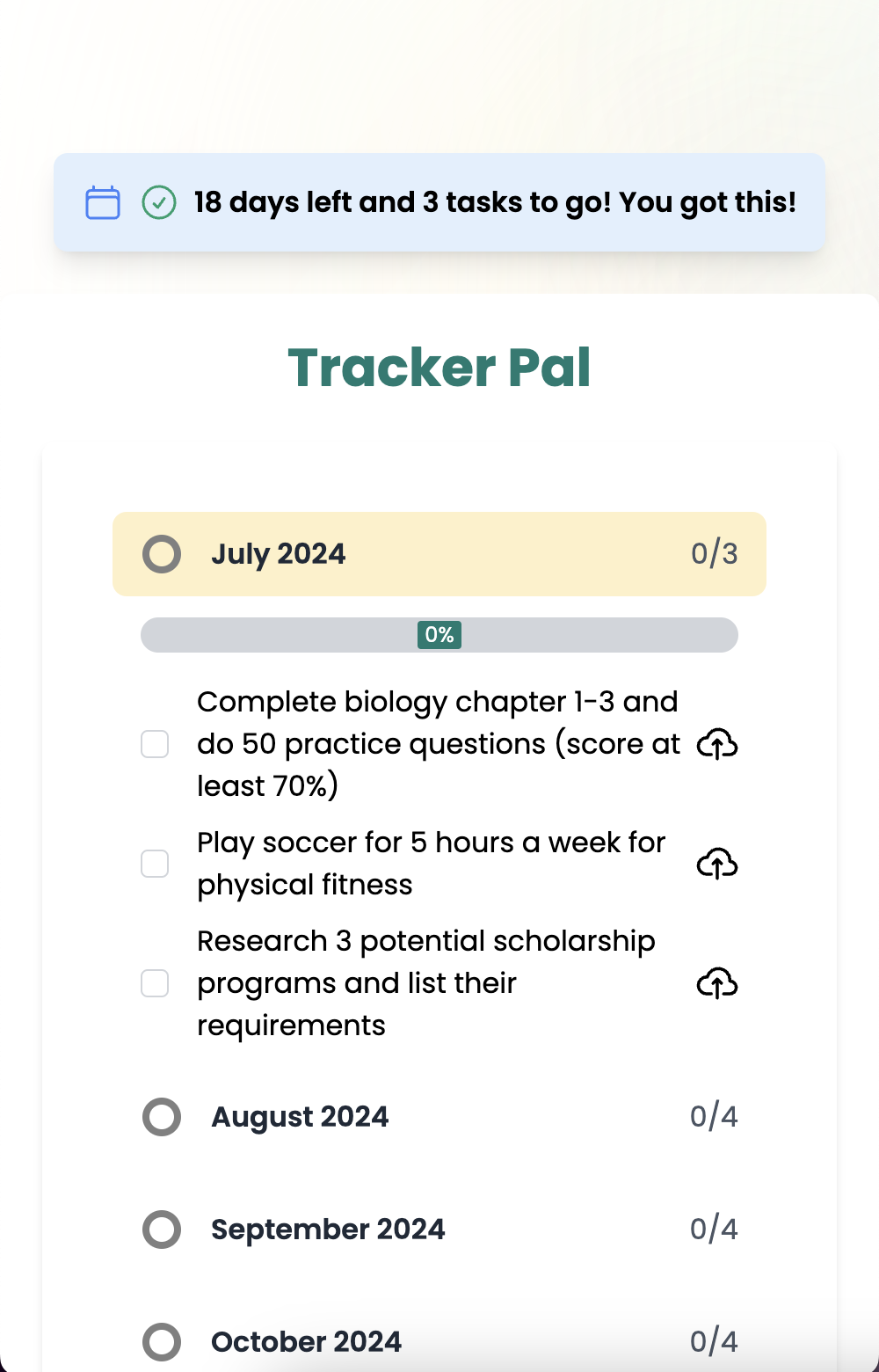Expand the September 2024 section

point(439,1230)
